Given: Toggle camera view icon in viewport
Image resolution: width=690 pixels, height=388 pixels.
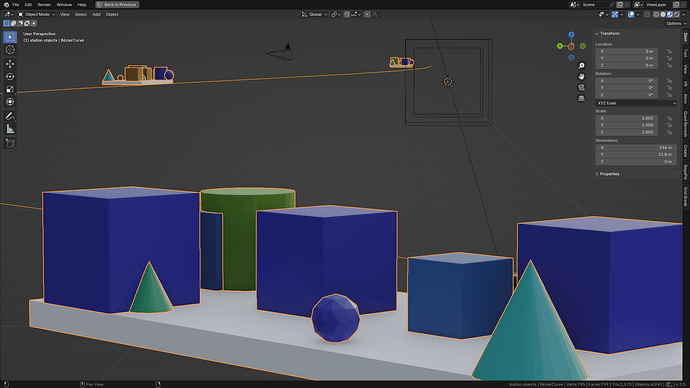Looking at the screenshot, I should (581, 88).
